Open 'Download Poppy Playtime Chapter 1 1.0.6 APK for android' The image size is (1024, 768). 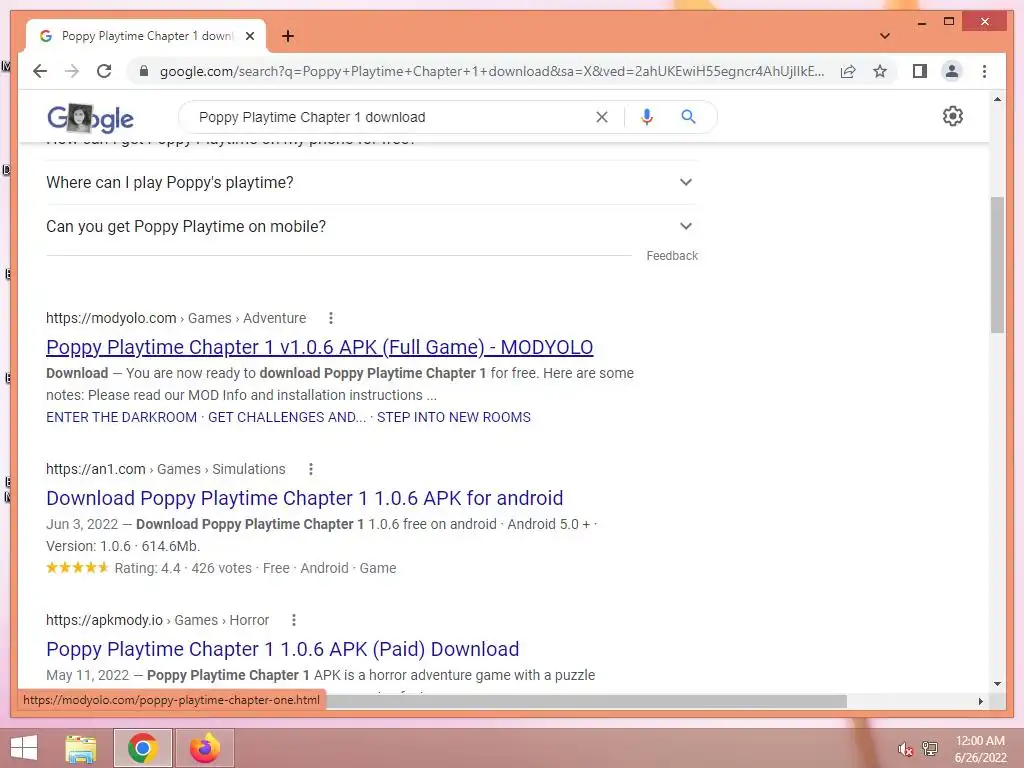point(304,498)
